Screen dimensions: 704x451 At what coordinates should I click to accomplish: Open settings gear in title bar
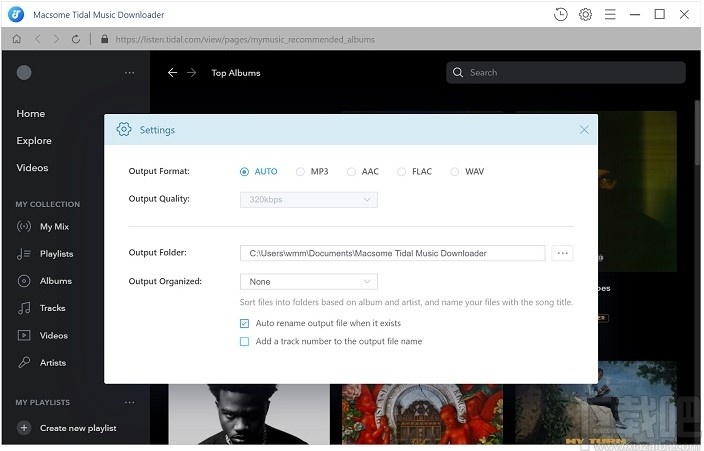coord(585,14)
